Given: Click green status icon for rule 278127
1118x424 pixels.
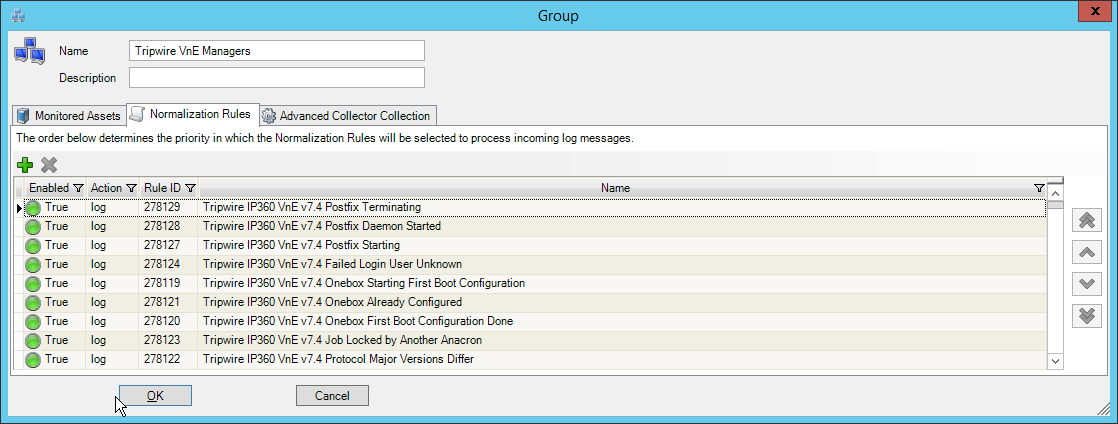Looking at the screenshot, I should click(x=34, y=245).
